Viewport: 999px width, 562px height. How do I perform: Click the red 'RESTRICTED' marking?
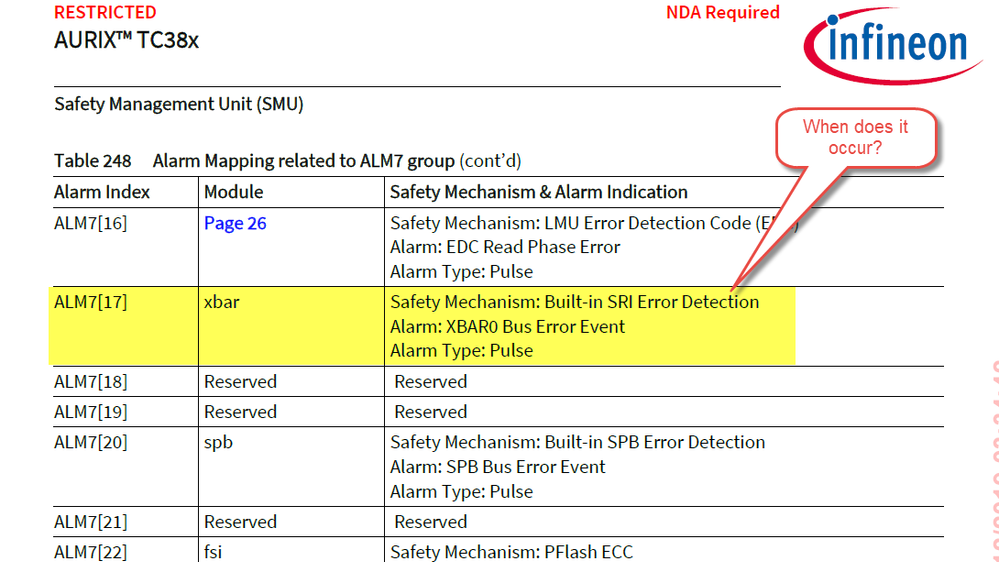click(105, 12)
